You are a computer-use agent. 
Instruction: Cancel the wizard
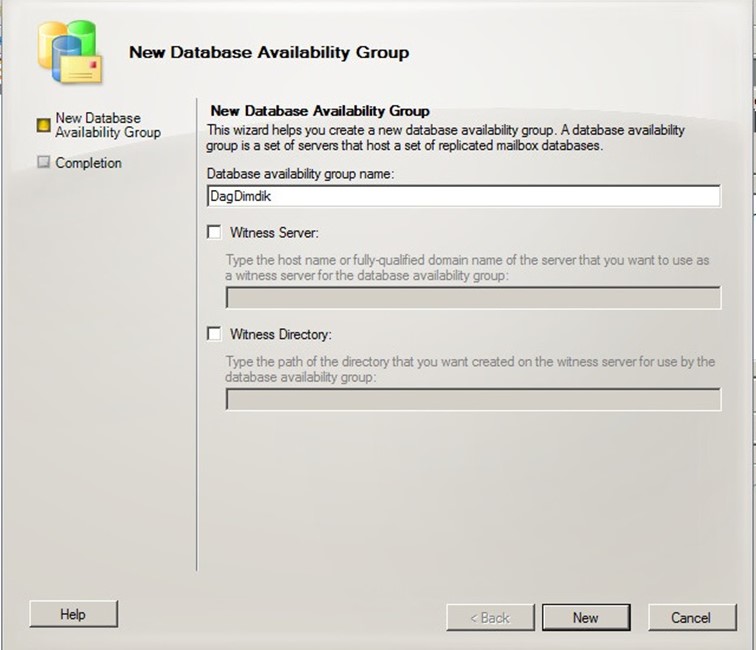(x=691, y=618)
